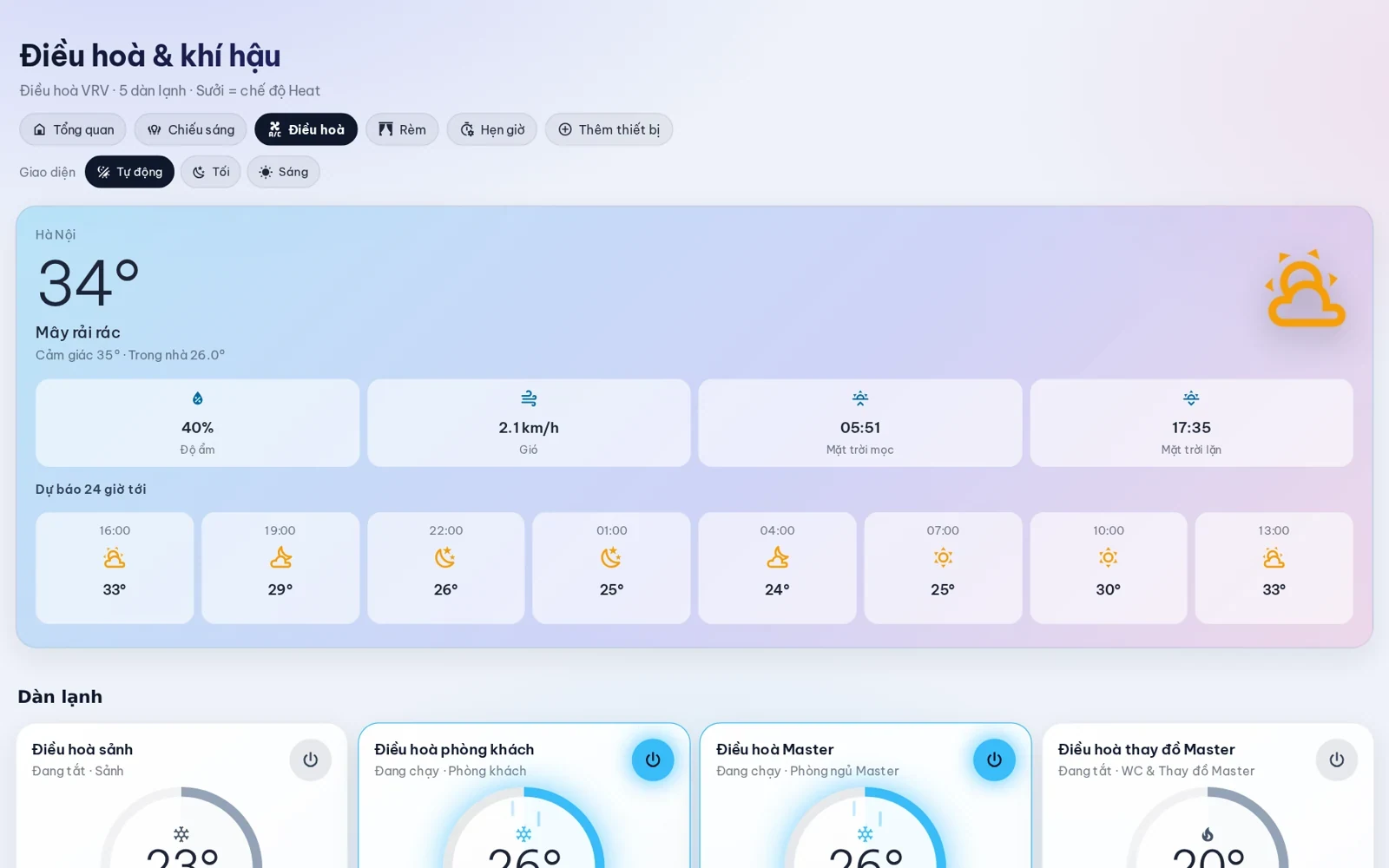Select the Tự động theme option

(x=129, y=172)
